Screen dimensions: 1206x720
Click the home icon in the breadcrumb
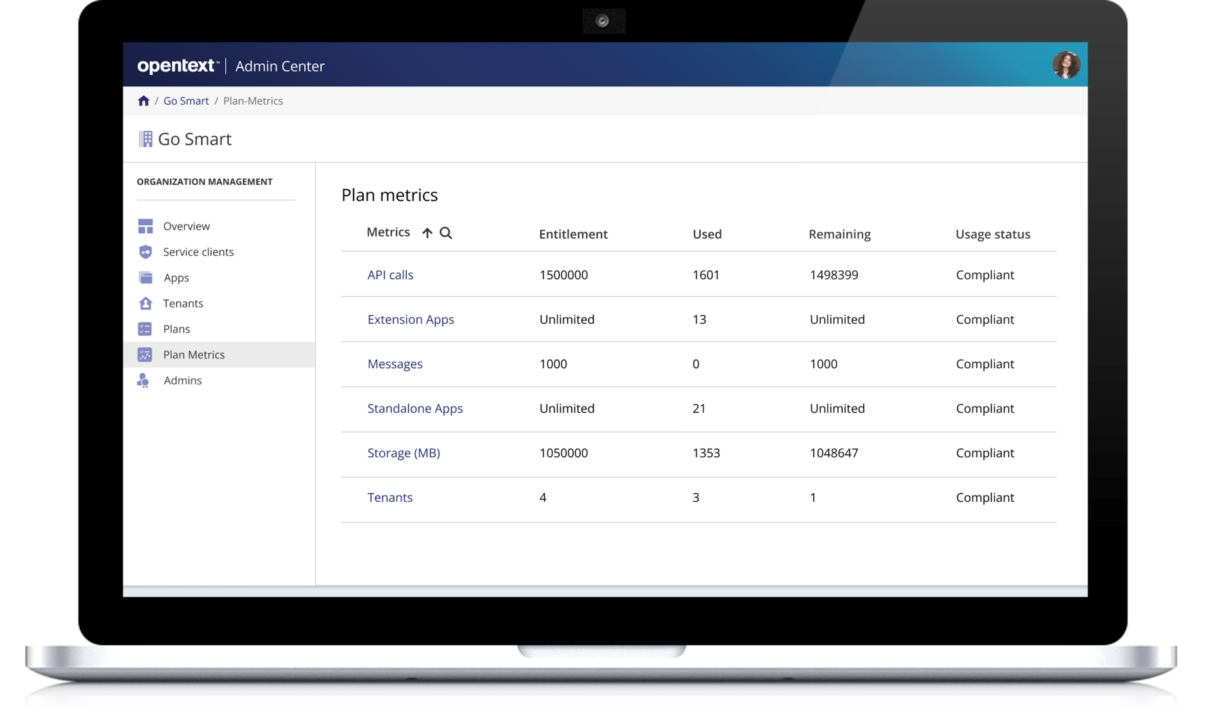143,100
